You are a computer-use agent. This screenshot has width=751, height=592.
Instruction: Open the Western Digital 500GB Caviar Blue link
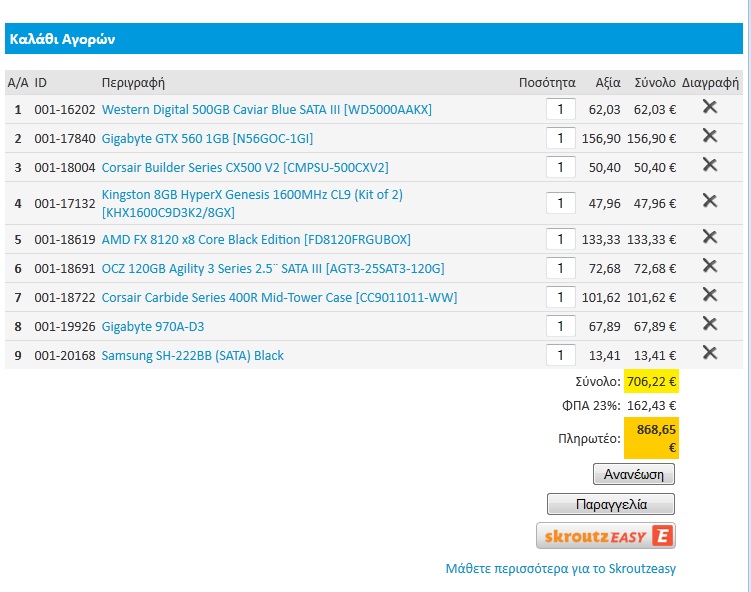[x=267, y=110]
